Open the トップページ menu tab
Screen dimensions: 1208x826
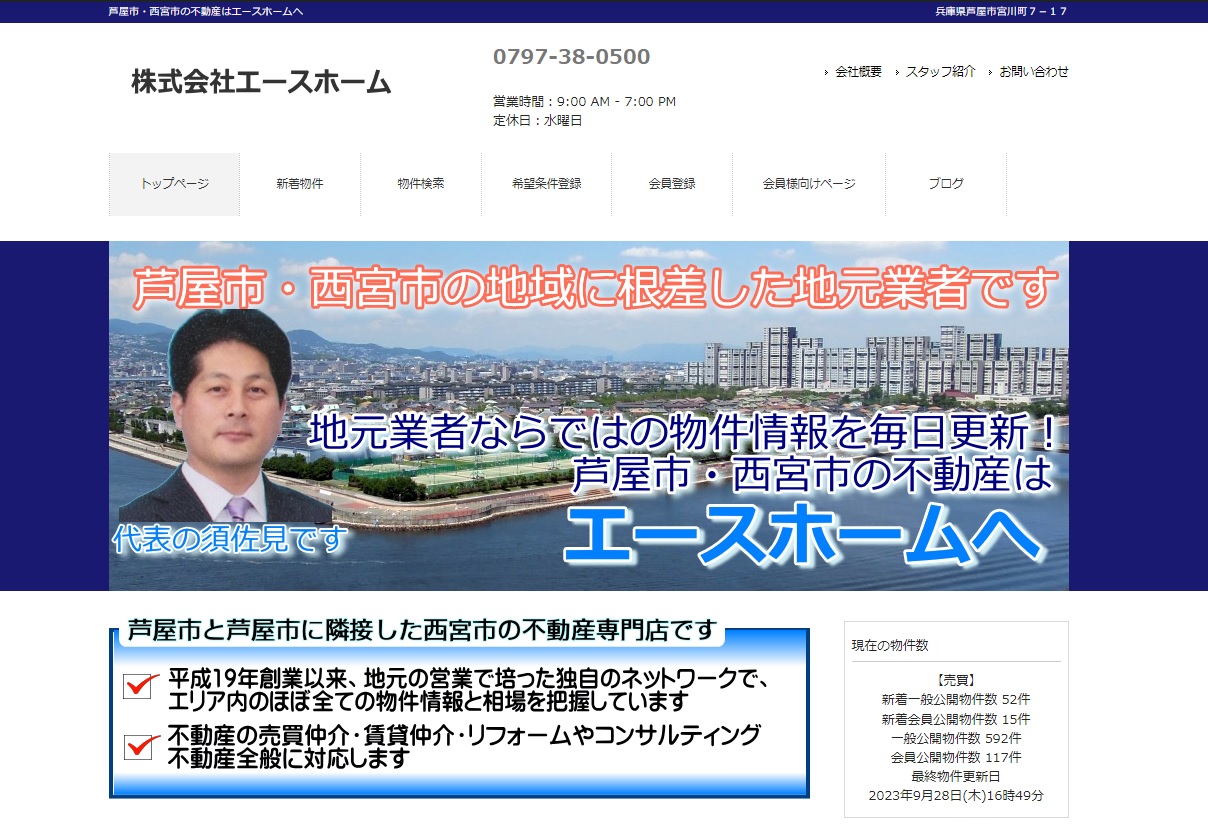(x=174, y=184)
